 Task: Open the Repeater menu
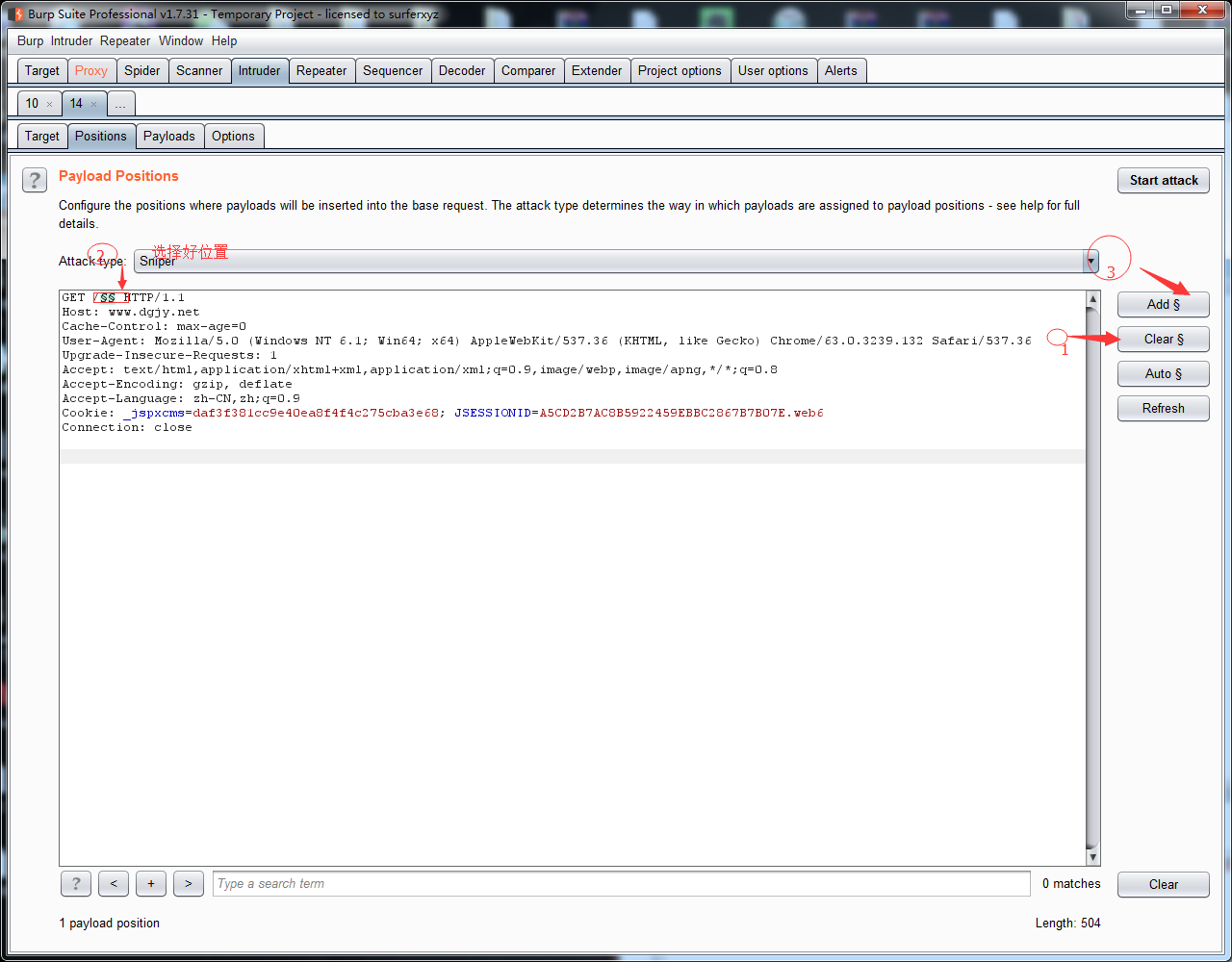click(x=125, y=40)
